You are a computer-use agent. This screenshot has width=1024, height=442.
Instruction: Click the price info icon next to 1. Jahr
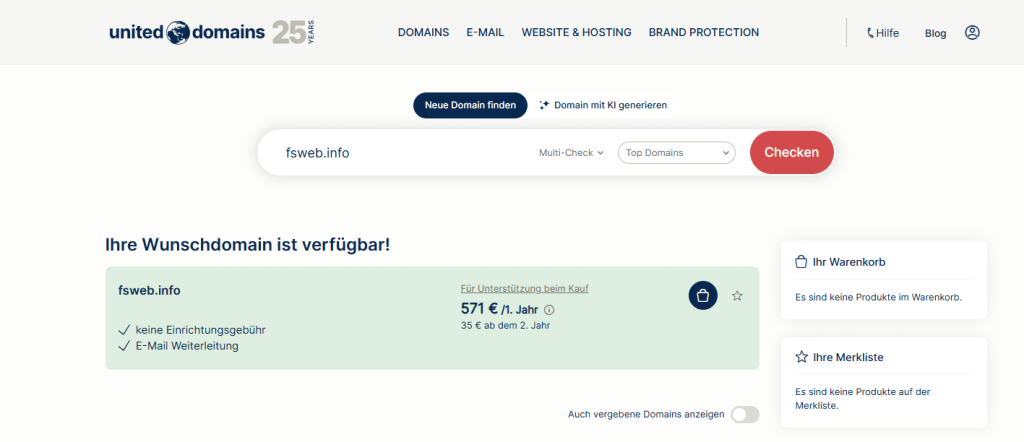click(549, 310)
